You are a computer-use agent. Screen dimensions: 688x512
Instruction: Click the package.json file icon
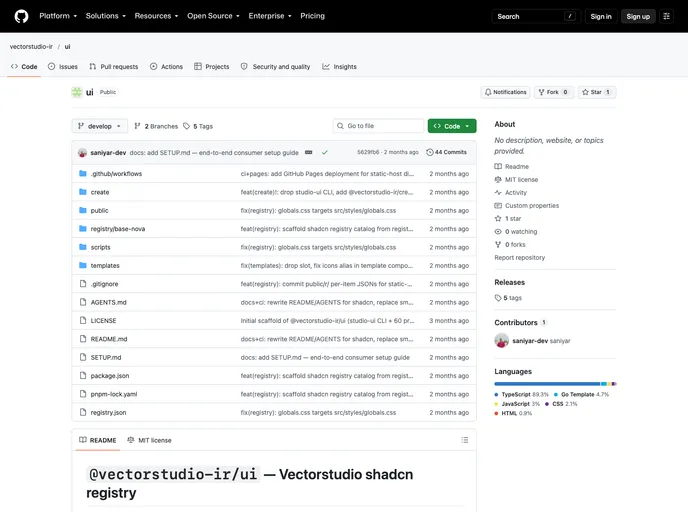[82, 376]
